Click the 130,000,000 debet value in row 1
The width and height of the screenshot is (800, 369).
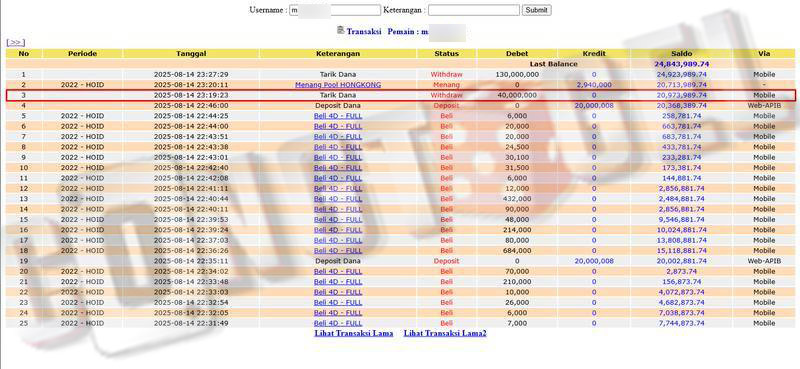pos(517,75)
